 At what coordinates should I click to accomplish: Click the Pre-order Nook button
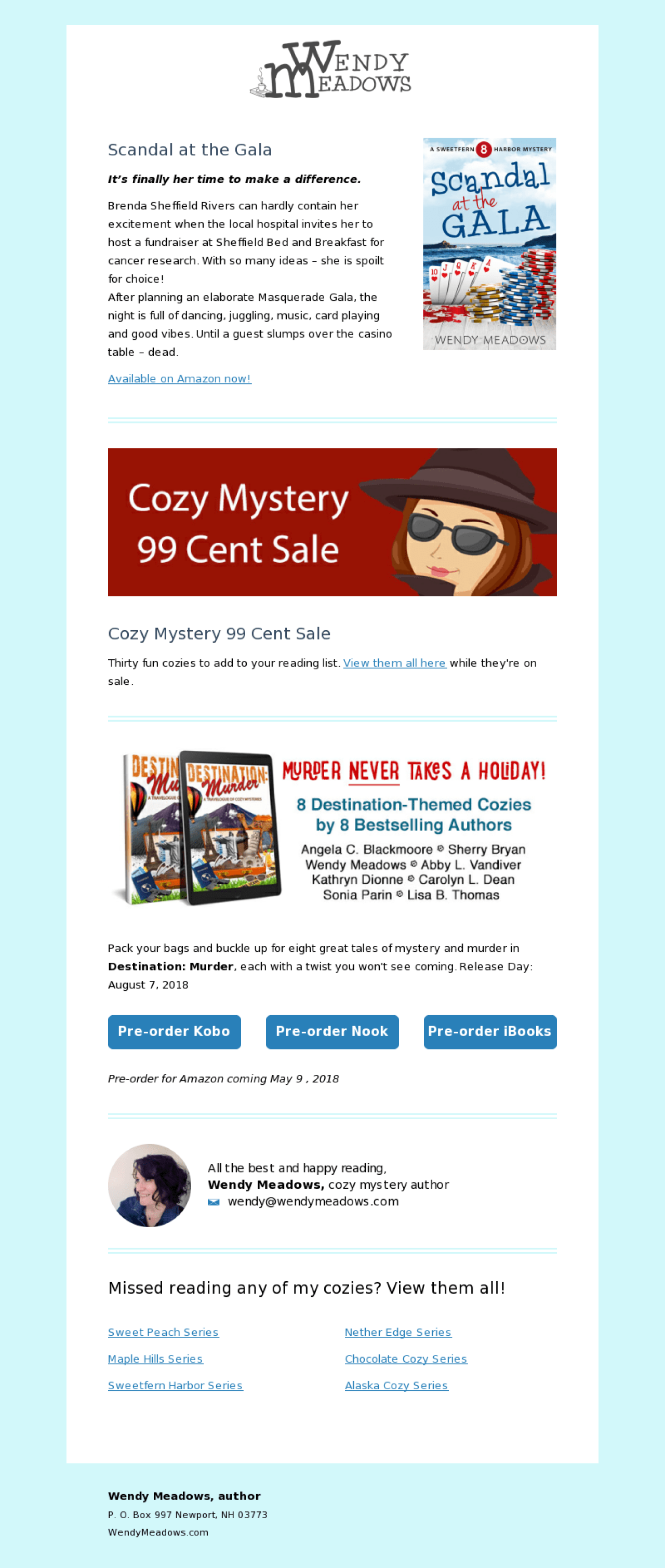pos(332,1031)
